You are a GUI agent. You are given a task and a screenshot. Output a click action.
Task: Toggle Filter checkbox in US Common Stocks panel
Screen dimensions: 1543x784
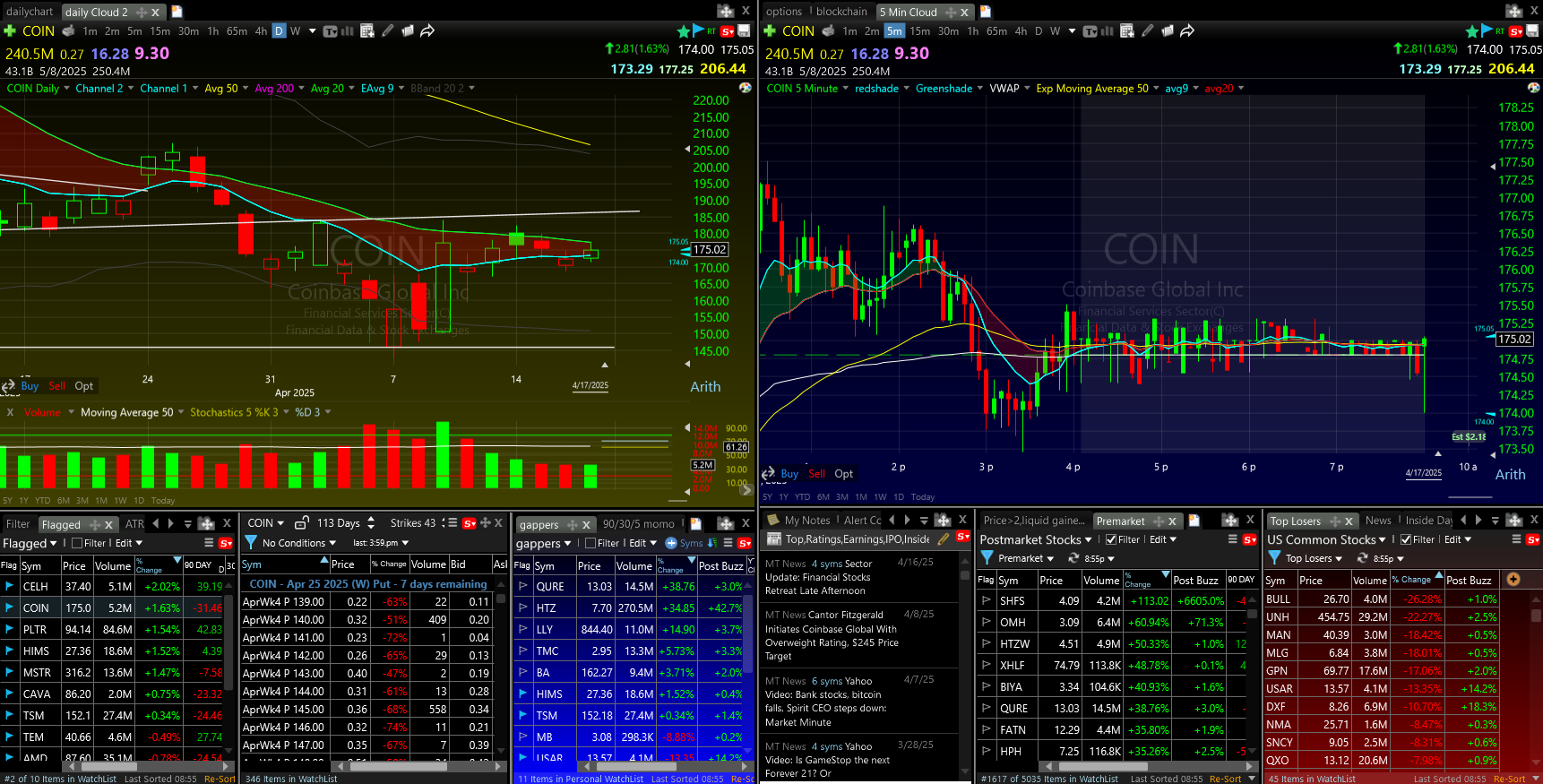(1406, 539)
